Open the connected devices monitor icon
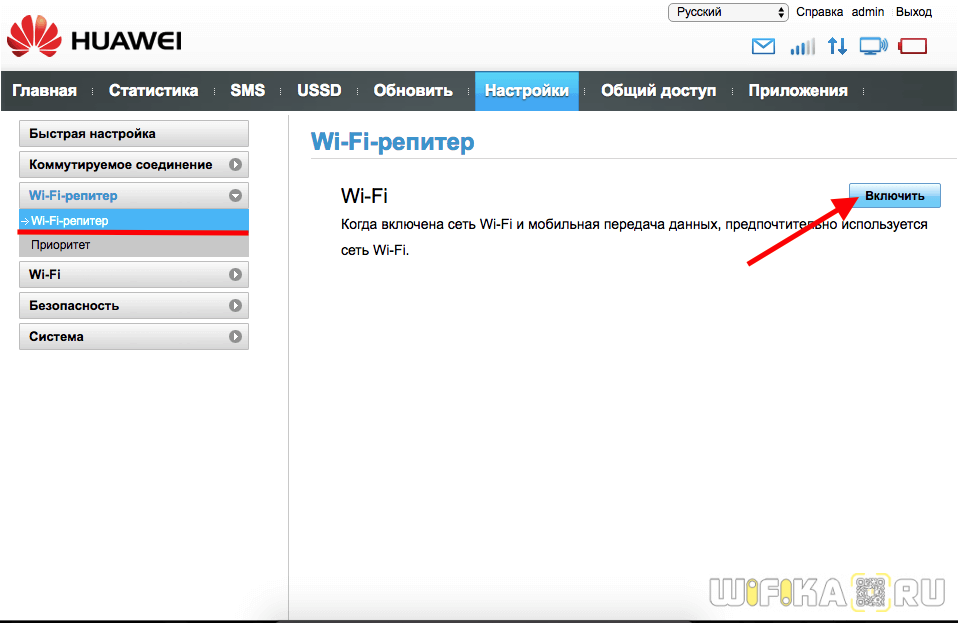 coord(874,46)
